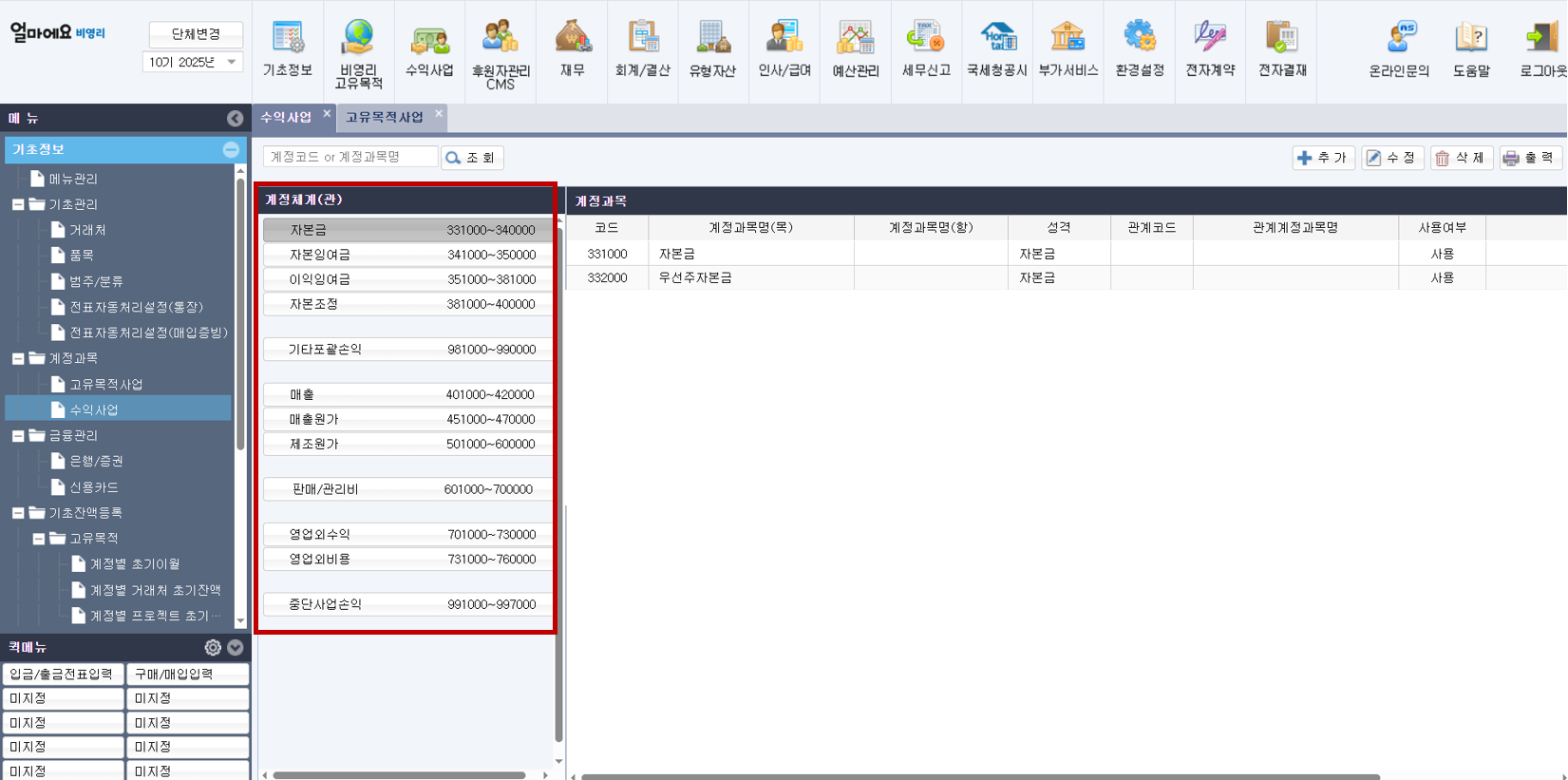Image resolution: width=1568 pixels, height=780 pixels.
Task: Open quick menu settings gear
Action: point(213,647)
